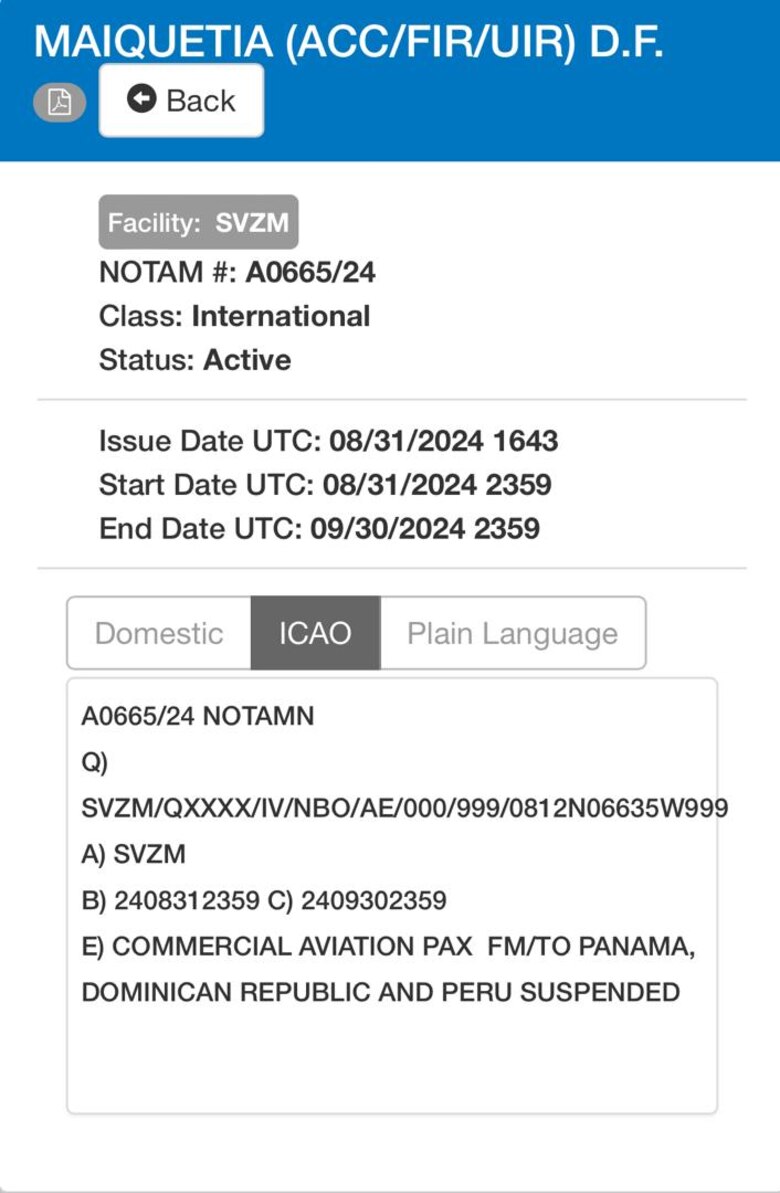Screen dimensions: 780x1193
Task: Select the ICAO tab
Action: pyautogui.click(x=315, y=633)
